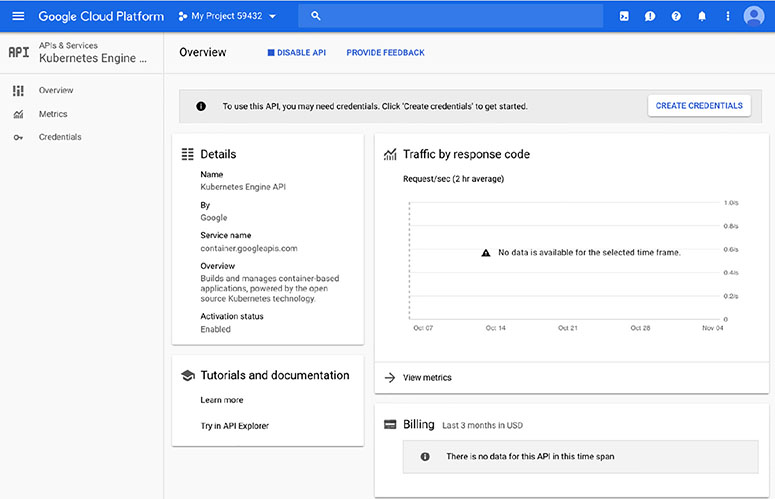Open the Learn more link
Image resolution: width=775 pixels, height=499 pixels.
click(221, 400)
